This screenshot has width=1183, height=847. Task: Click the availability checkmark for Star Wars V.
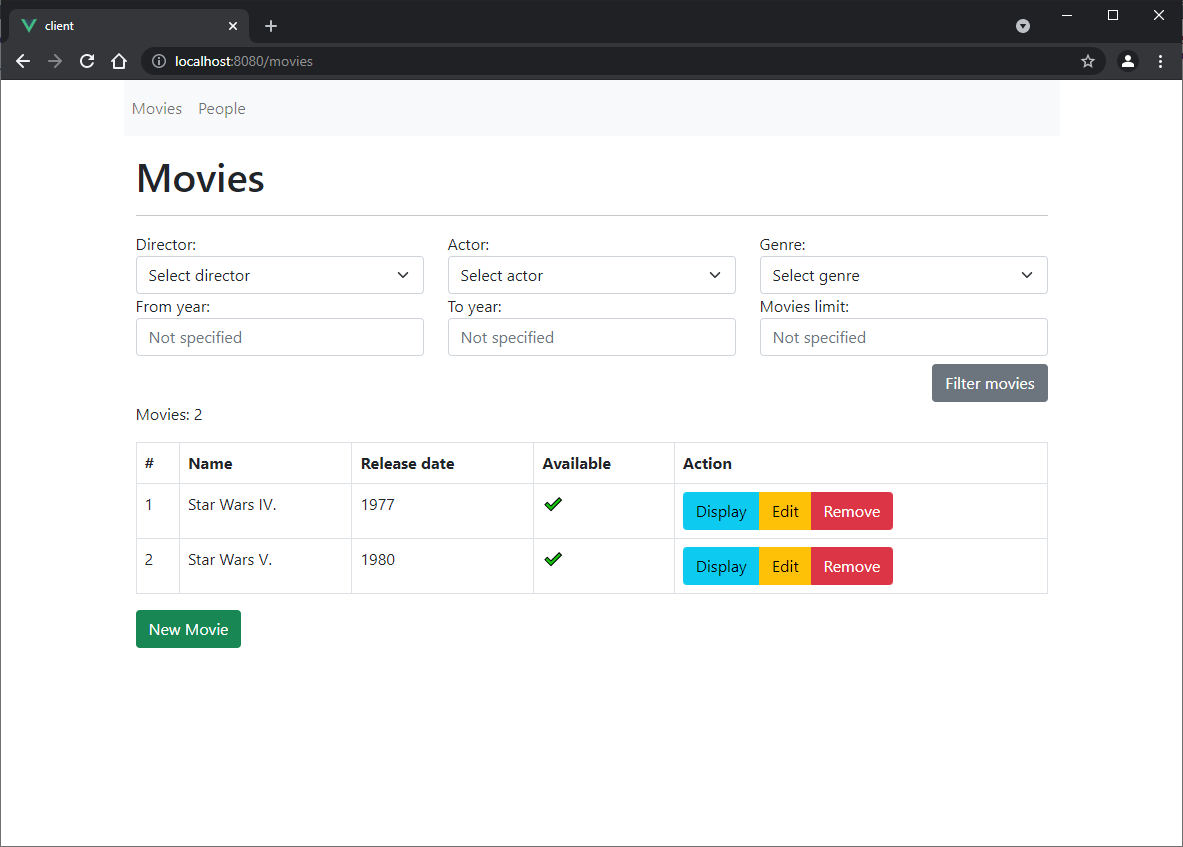pos(553,559)
